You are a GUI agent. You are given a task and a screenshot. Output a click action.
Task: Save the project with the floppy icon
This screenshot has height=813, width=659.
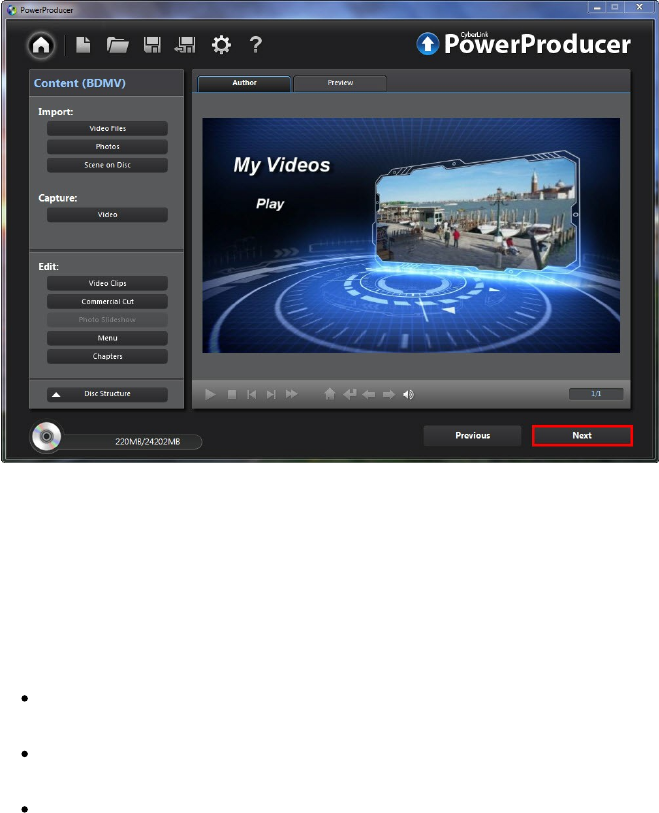pos(152,45)
